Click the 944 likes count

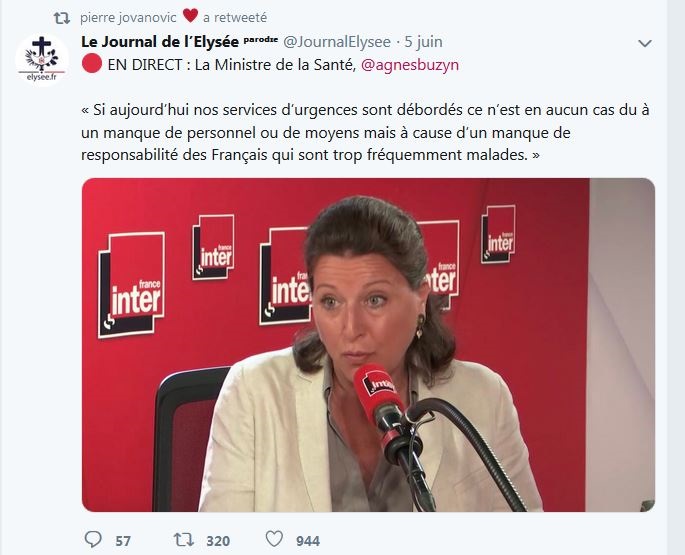[308, 541]
